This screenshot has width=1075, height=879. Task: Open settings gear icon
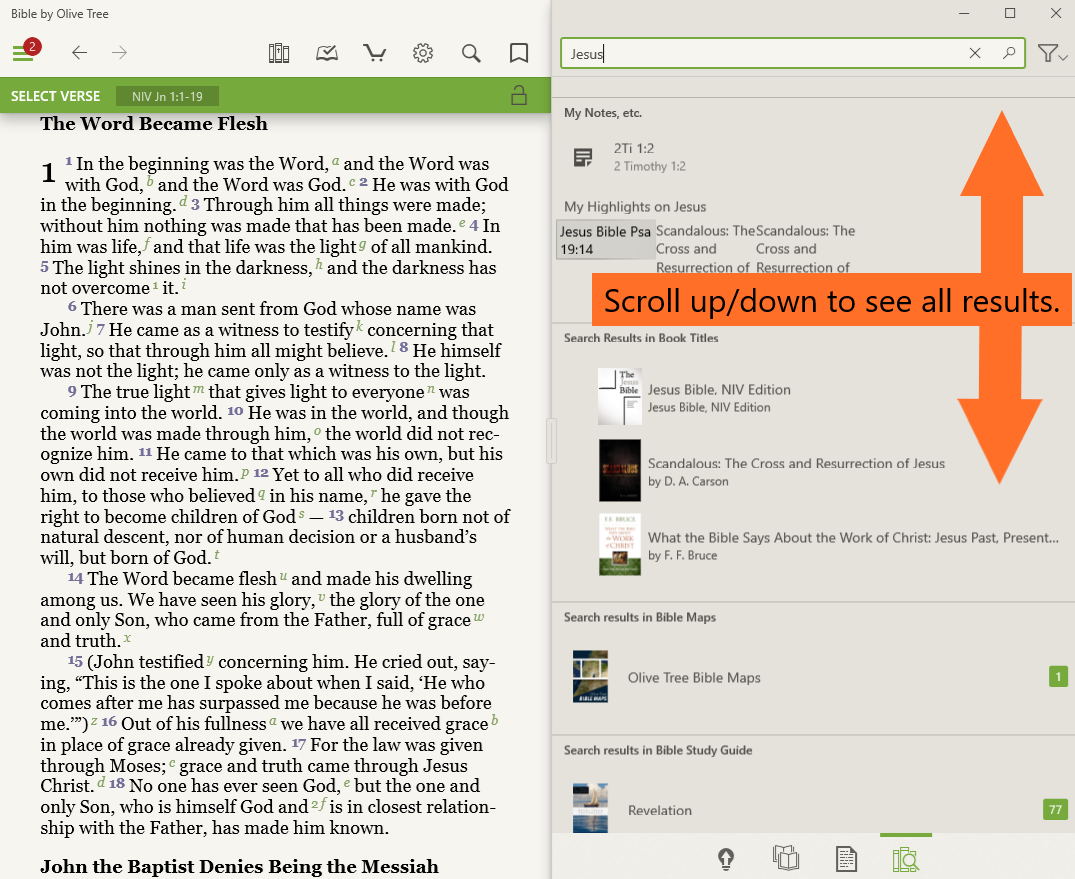click(423, 53)
